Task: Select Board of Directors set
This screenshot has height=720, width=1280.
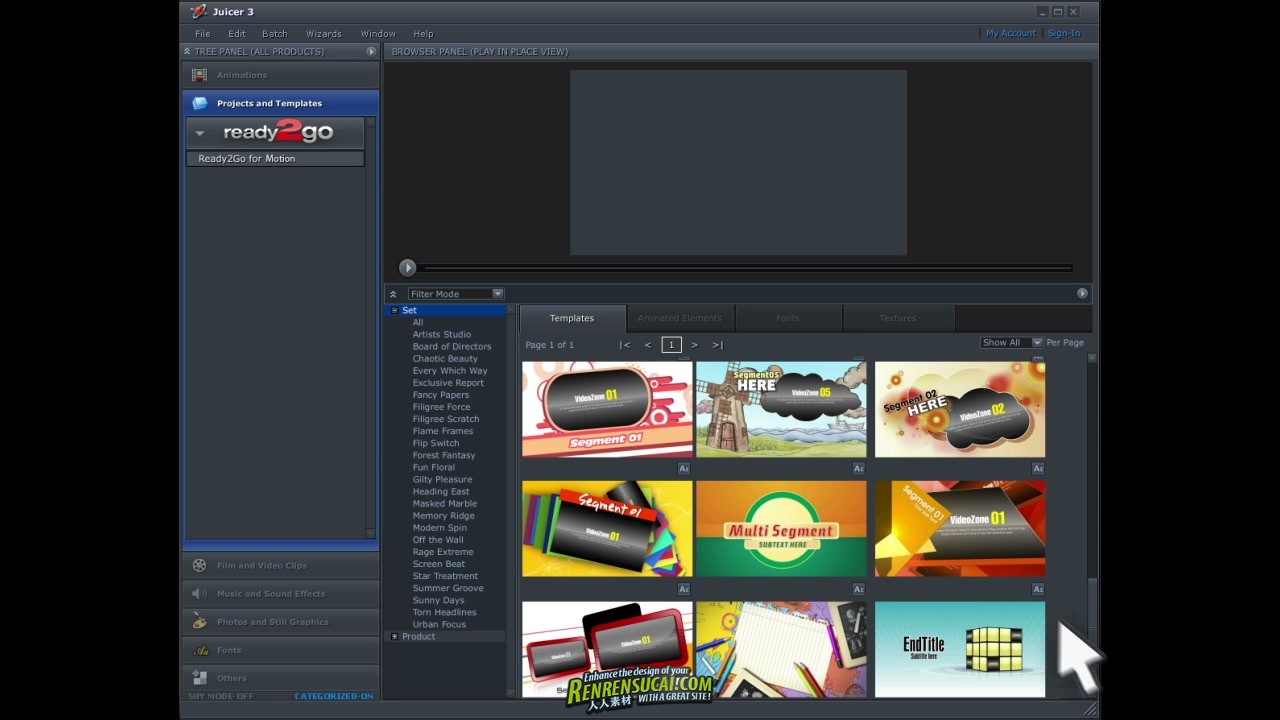Action: pyautogui.click(x=452, y=346)
